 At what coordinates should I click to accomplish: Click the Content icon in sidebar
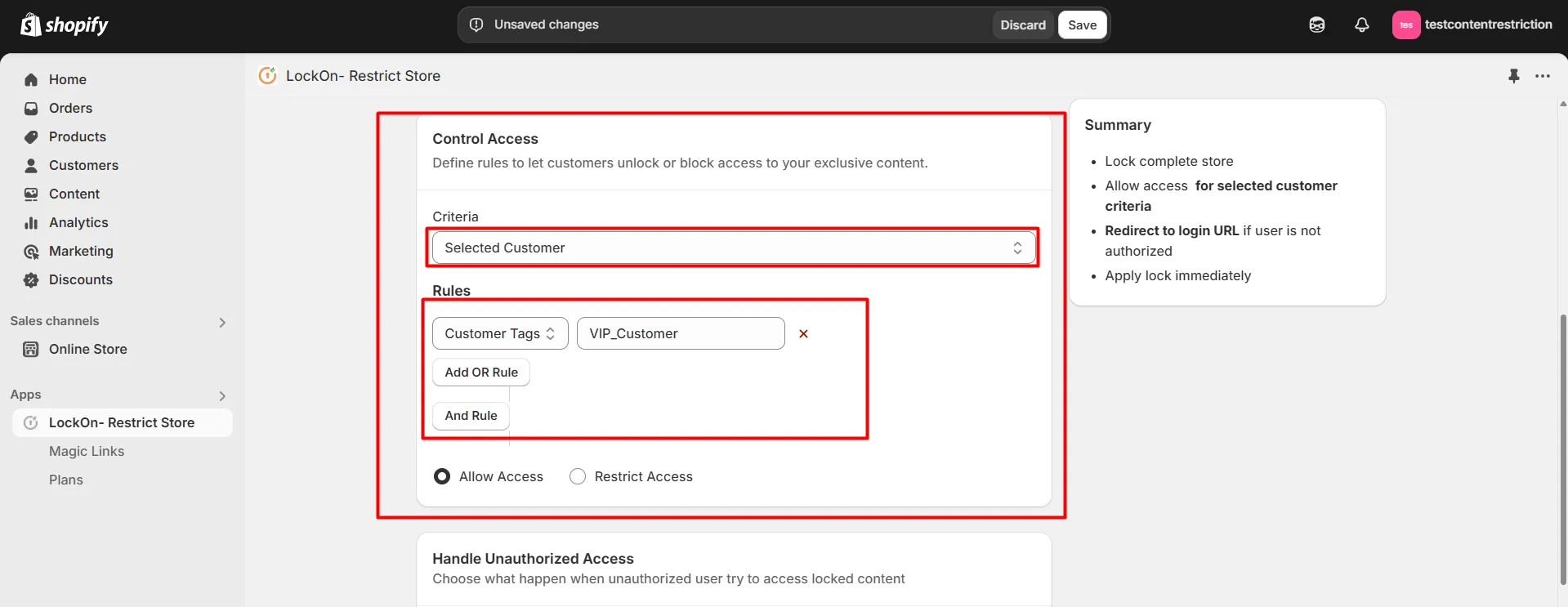click(31, 194)
